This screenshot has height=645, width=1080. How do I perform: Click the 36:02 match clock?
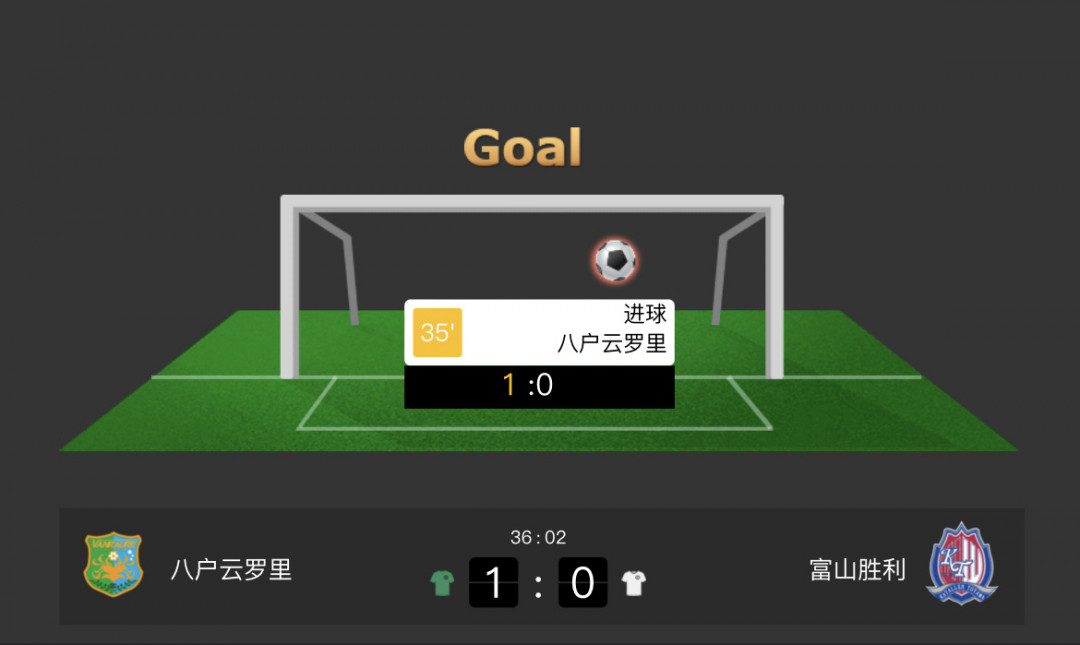tap(538, 537)
